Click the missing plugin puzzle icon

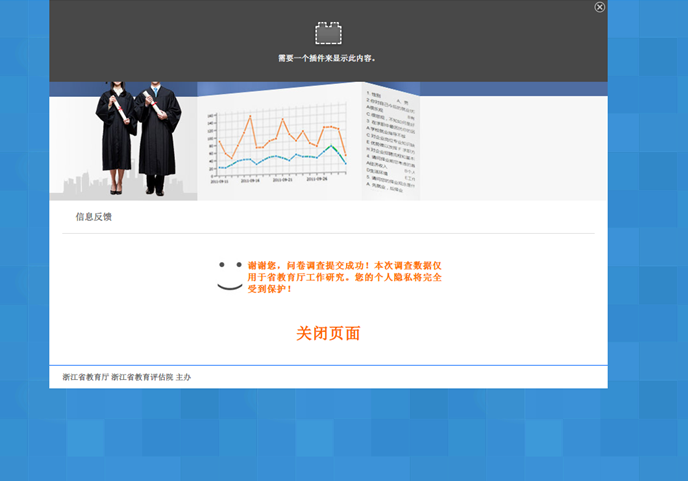pyautogui.click(x=328, y=33)
